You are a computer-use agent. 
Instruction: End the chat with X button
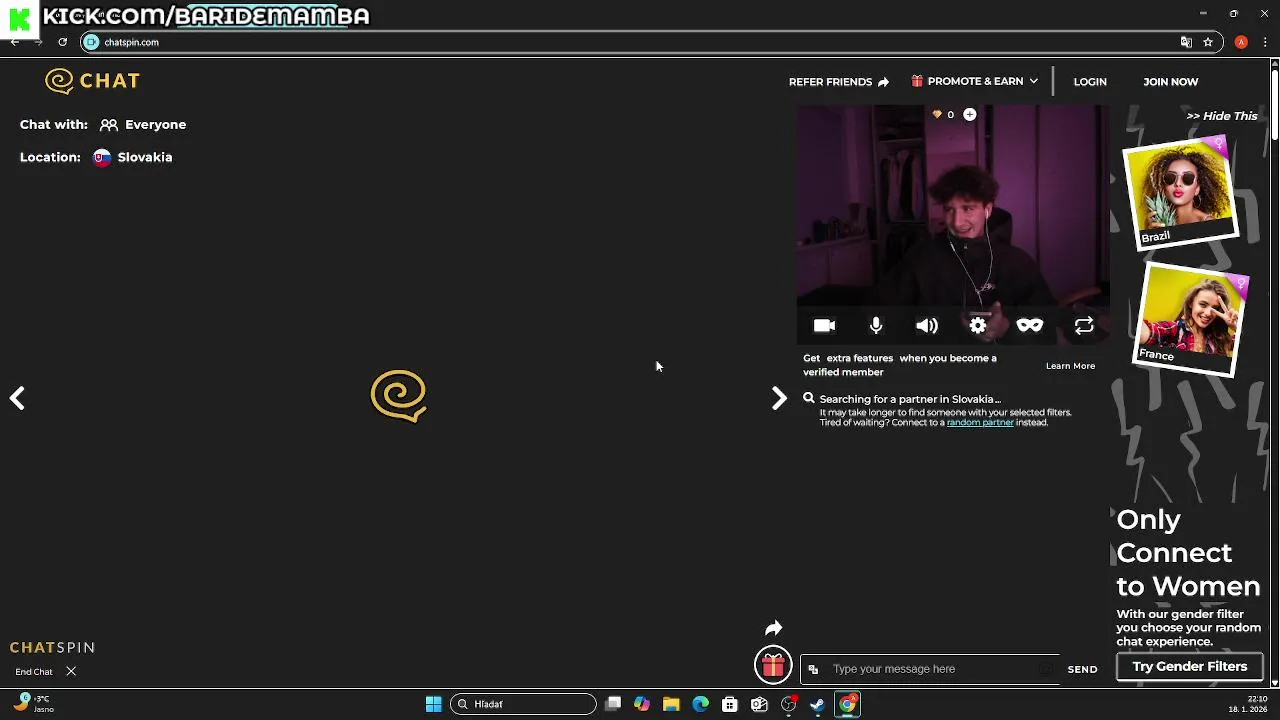(71, 672)
